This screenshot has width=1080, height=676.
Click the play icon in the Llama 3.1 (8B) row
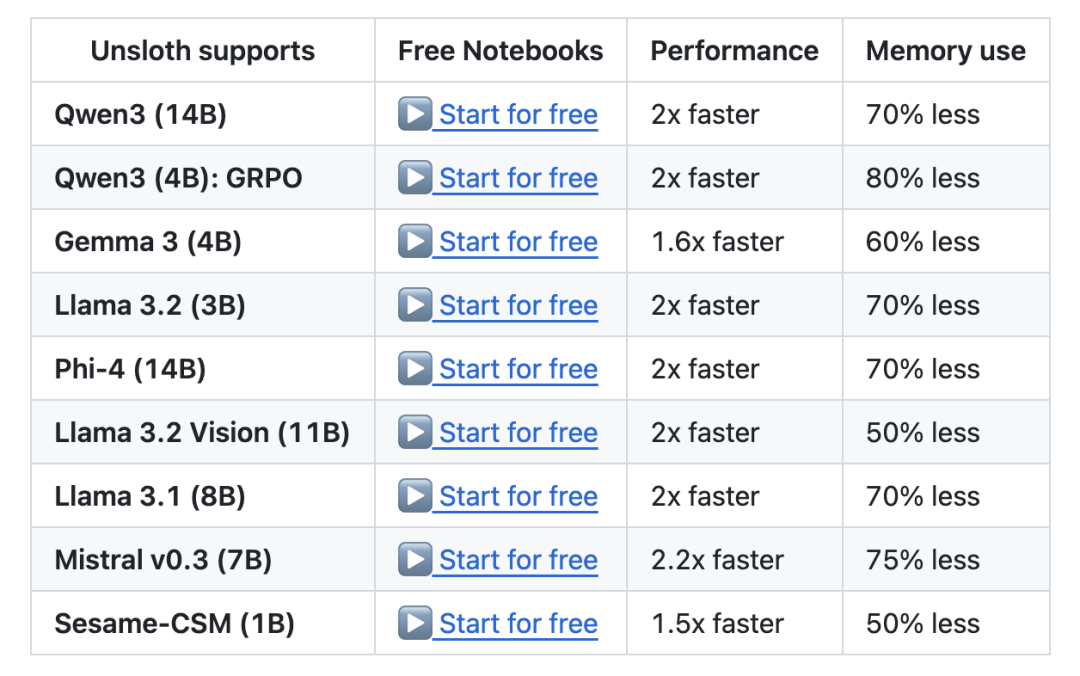415,496
